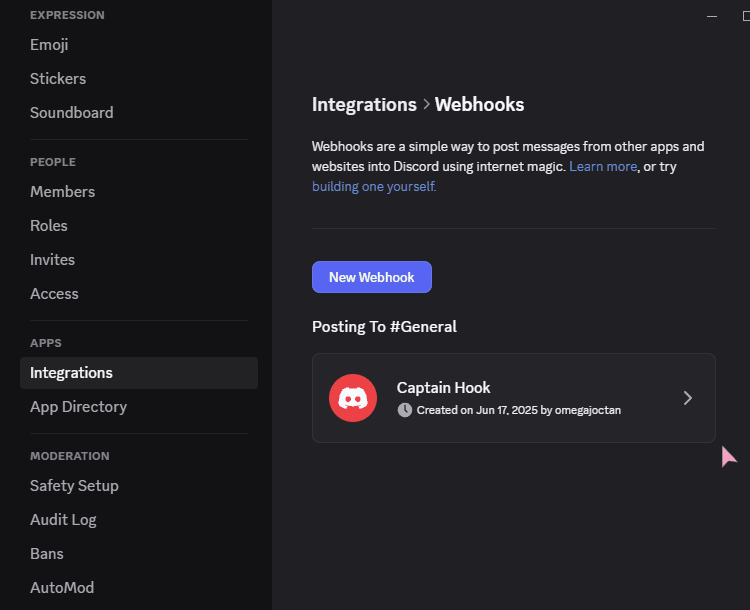
Task: Expand the Captain Hook webhook chevron
Action: [688, 398]
